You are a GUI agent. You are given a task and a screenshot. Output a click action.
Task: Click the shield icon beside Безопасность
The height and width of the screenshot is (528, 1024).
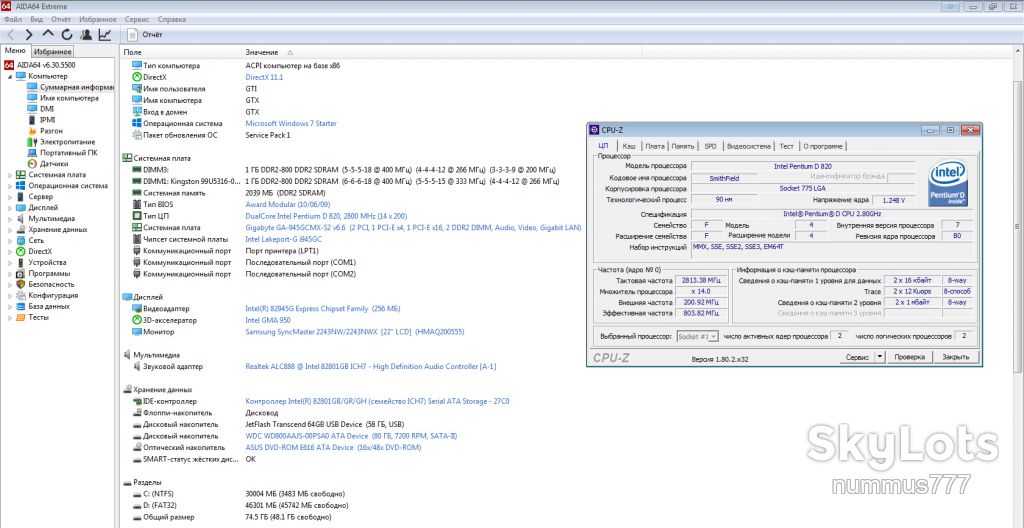tap(21, 284)
